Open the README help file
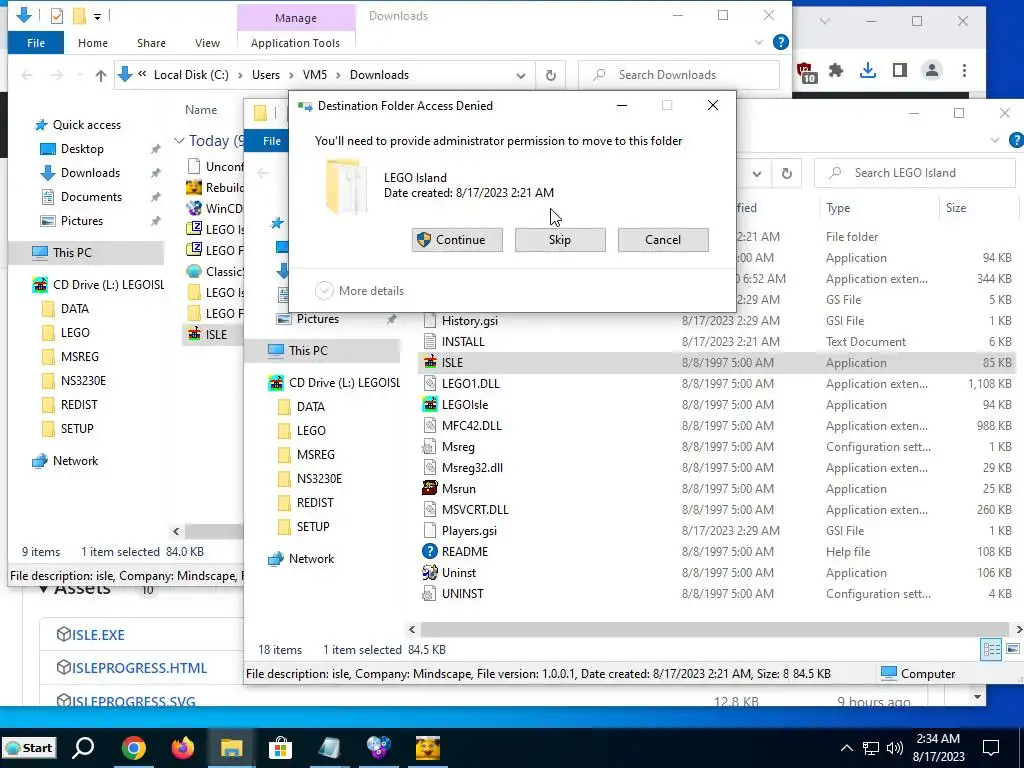The height and width of the screenshot is (768, 1024). tap(464, 552)
